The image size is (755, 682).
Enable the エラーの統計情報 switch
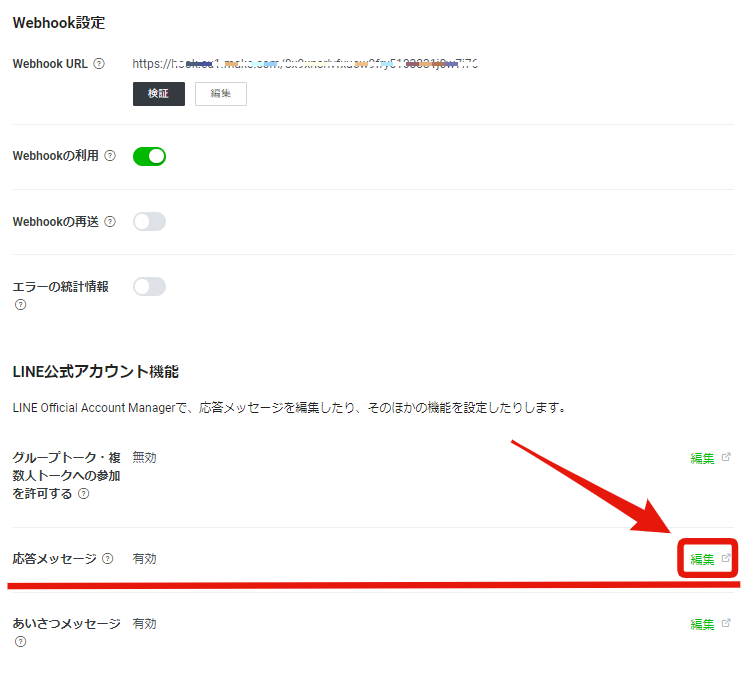pyautogui.click(x=149, y=287)
